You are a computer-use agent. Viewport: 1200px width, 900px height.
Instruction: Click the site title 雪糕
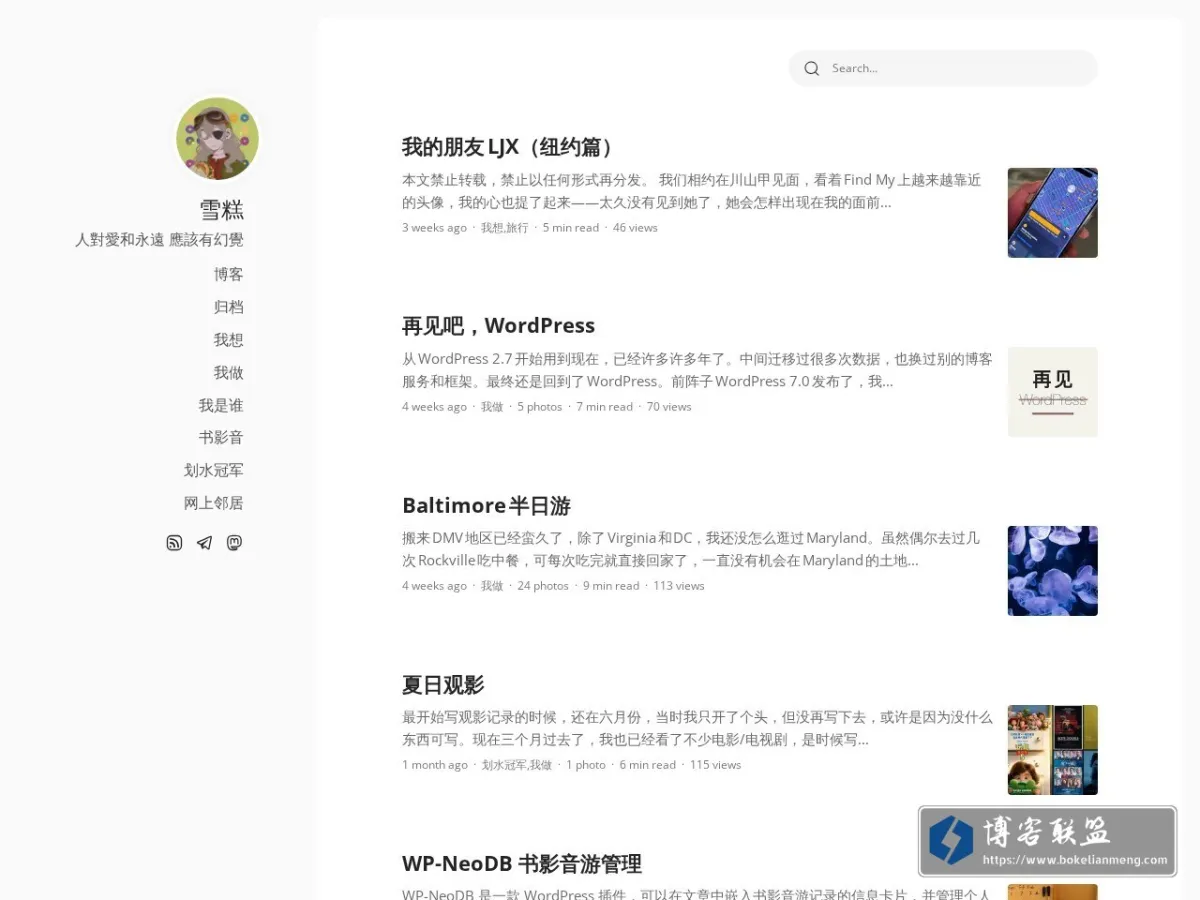[x=222, y=210]
